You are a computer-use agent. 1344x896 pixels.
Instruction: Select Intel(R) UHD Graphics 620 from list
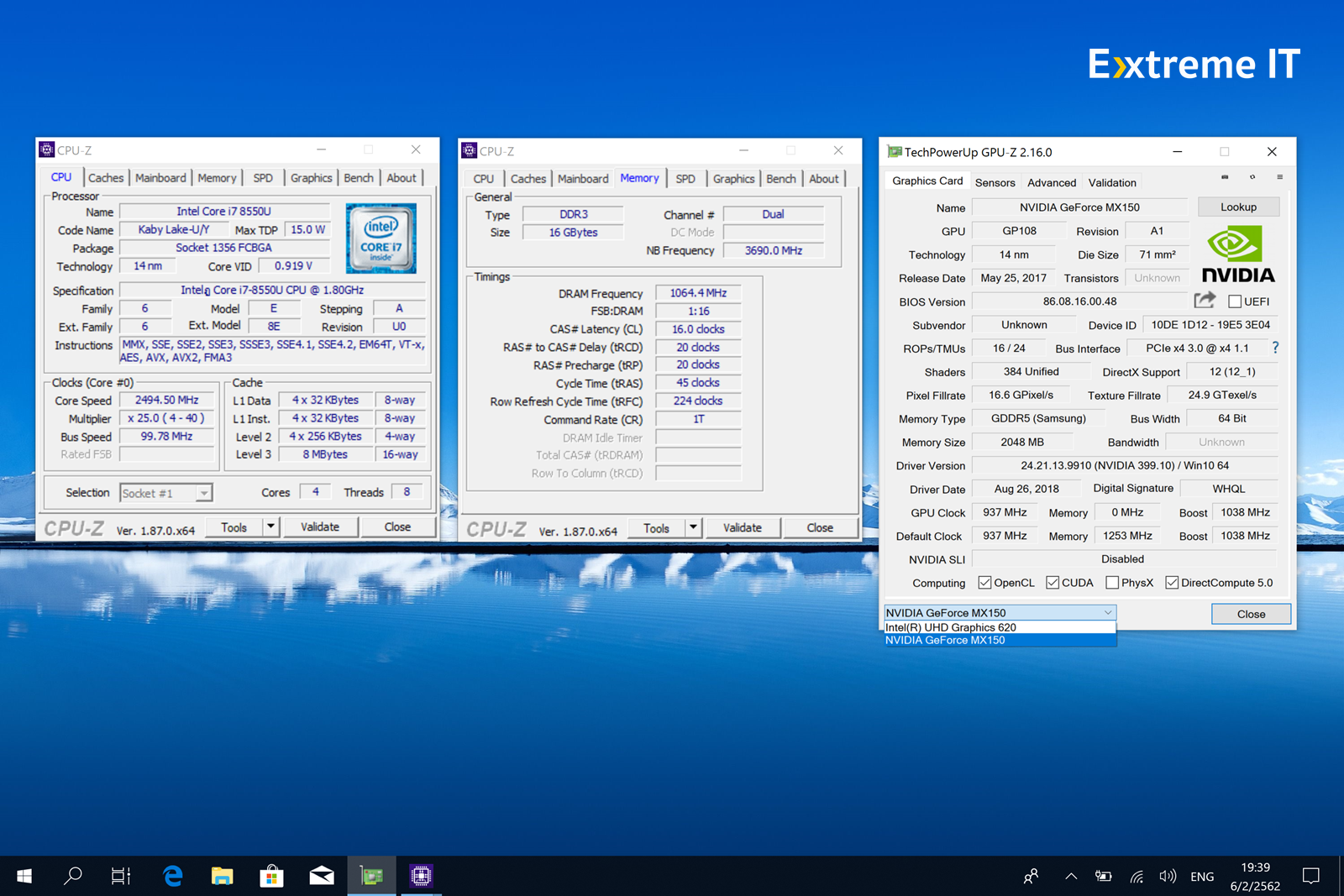1000,627
